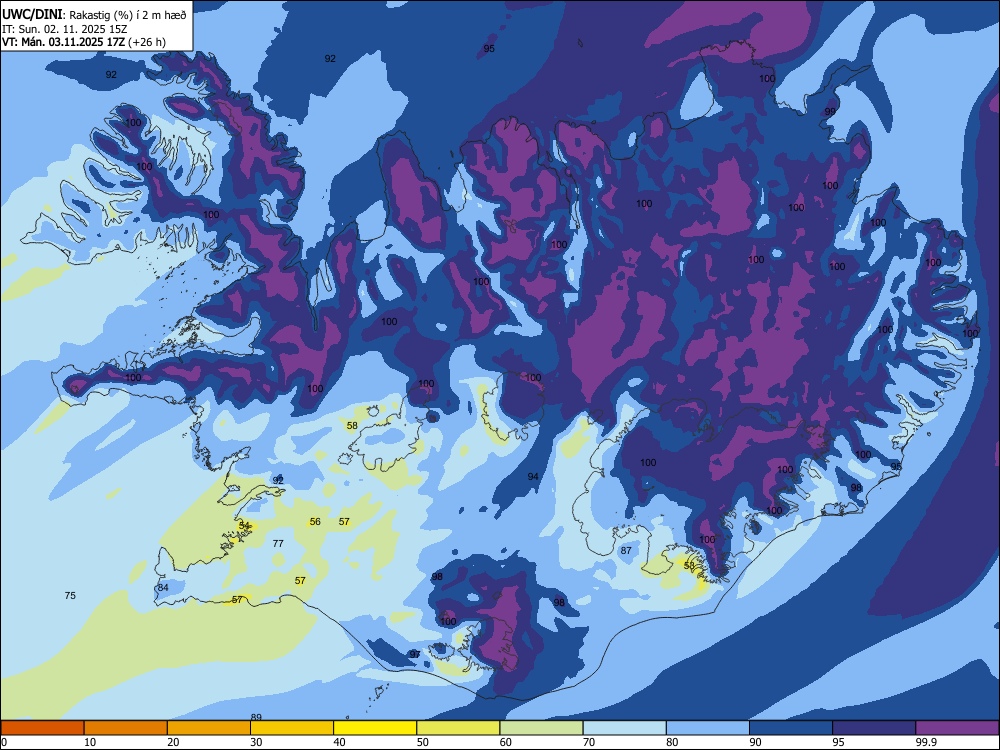The width and height of the screenshot is (1000, 750).
Task: Click the bright yellow 40–50 legend swatch
Action: (x=375, y=728)
